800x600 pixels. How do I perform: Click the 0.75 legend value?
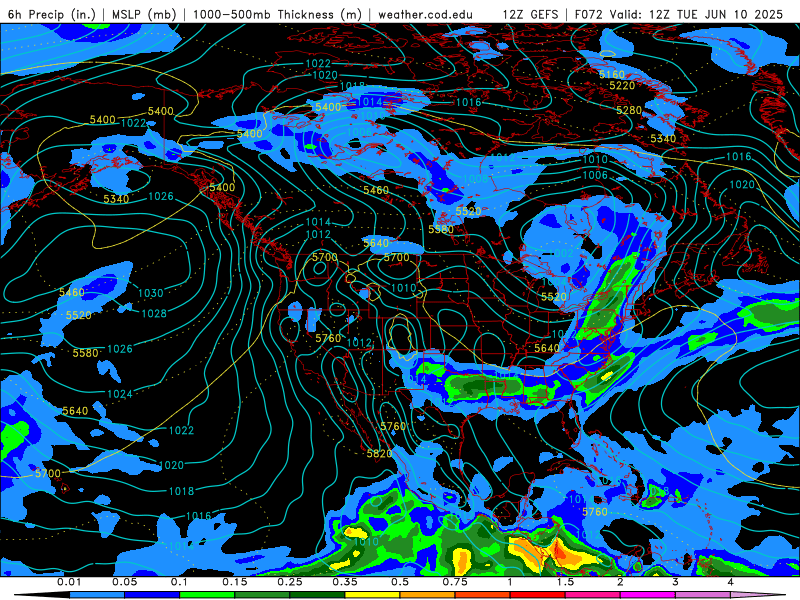pyautogui.click(x=455, y=582)
